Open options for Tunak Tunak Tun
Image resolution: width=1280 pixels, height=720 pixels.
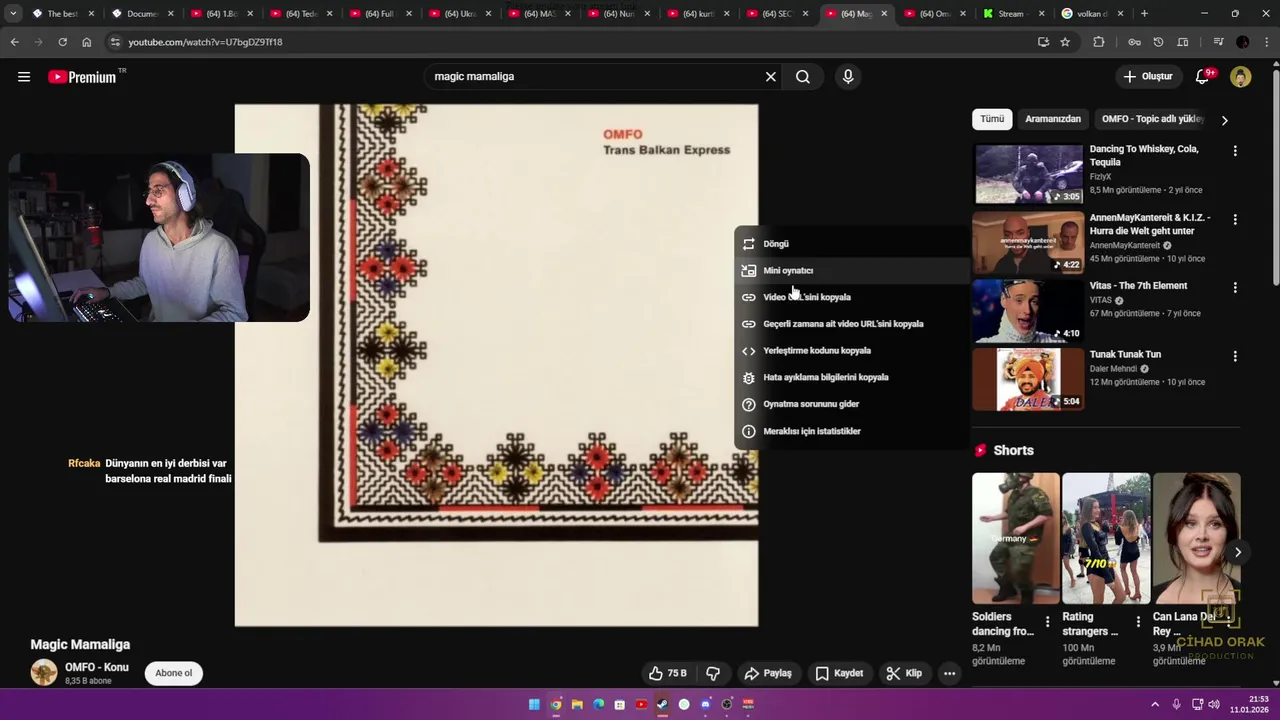click(x=1235, y=356)
